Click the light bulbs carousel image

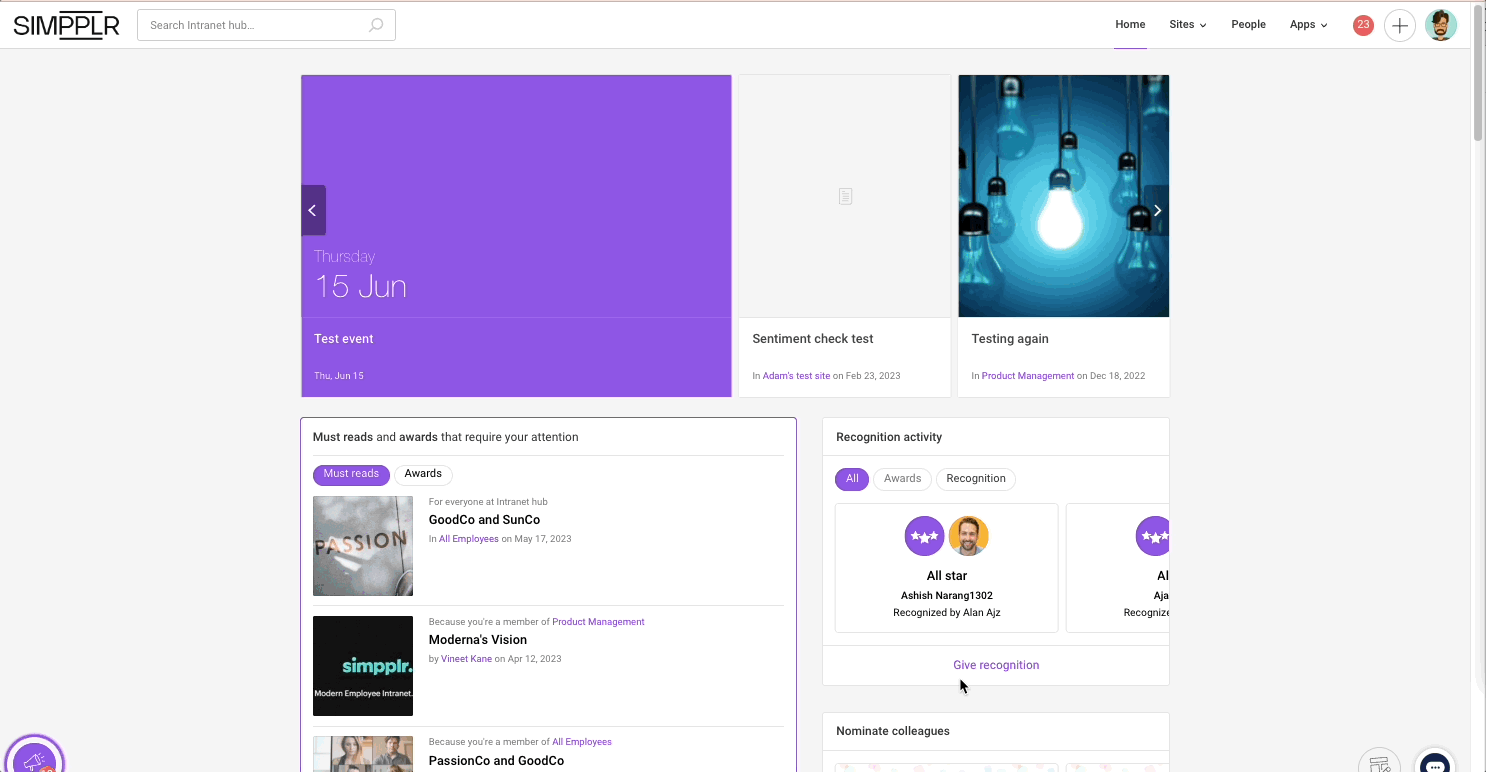tap(1064, 196)
